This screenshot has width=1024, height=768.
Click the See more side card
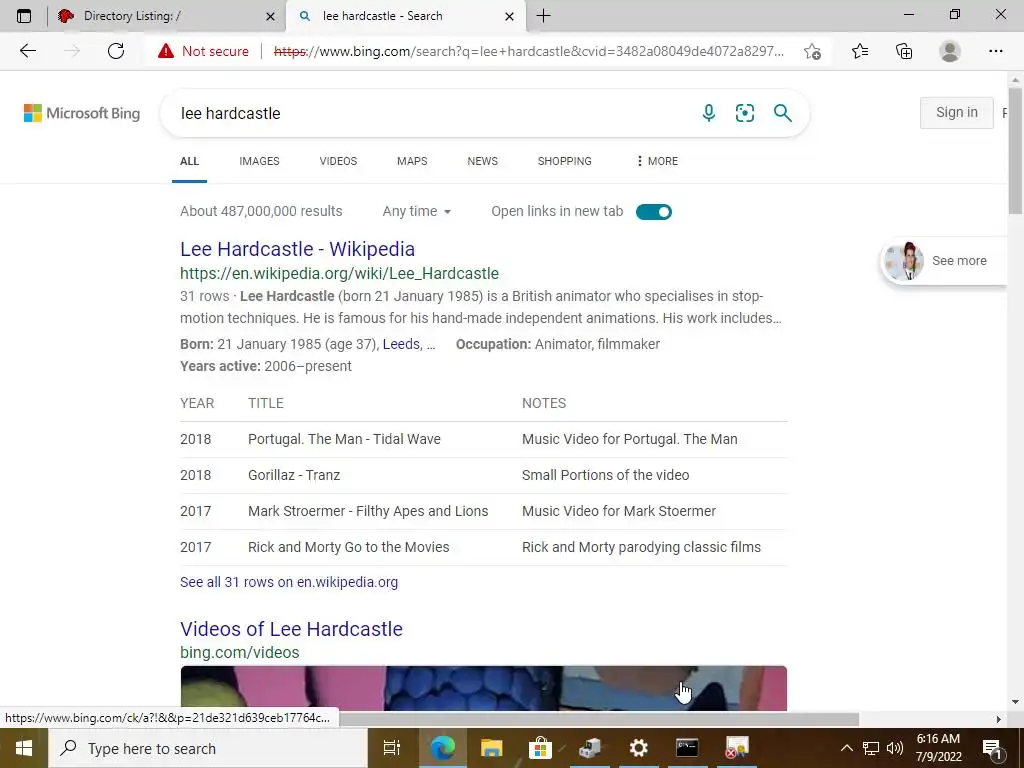(944, 261)
